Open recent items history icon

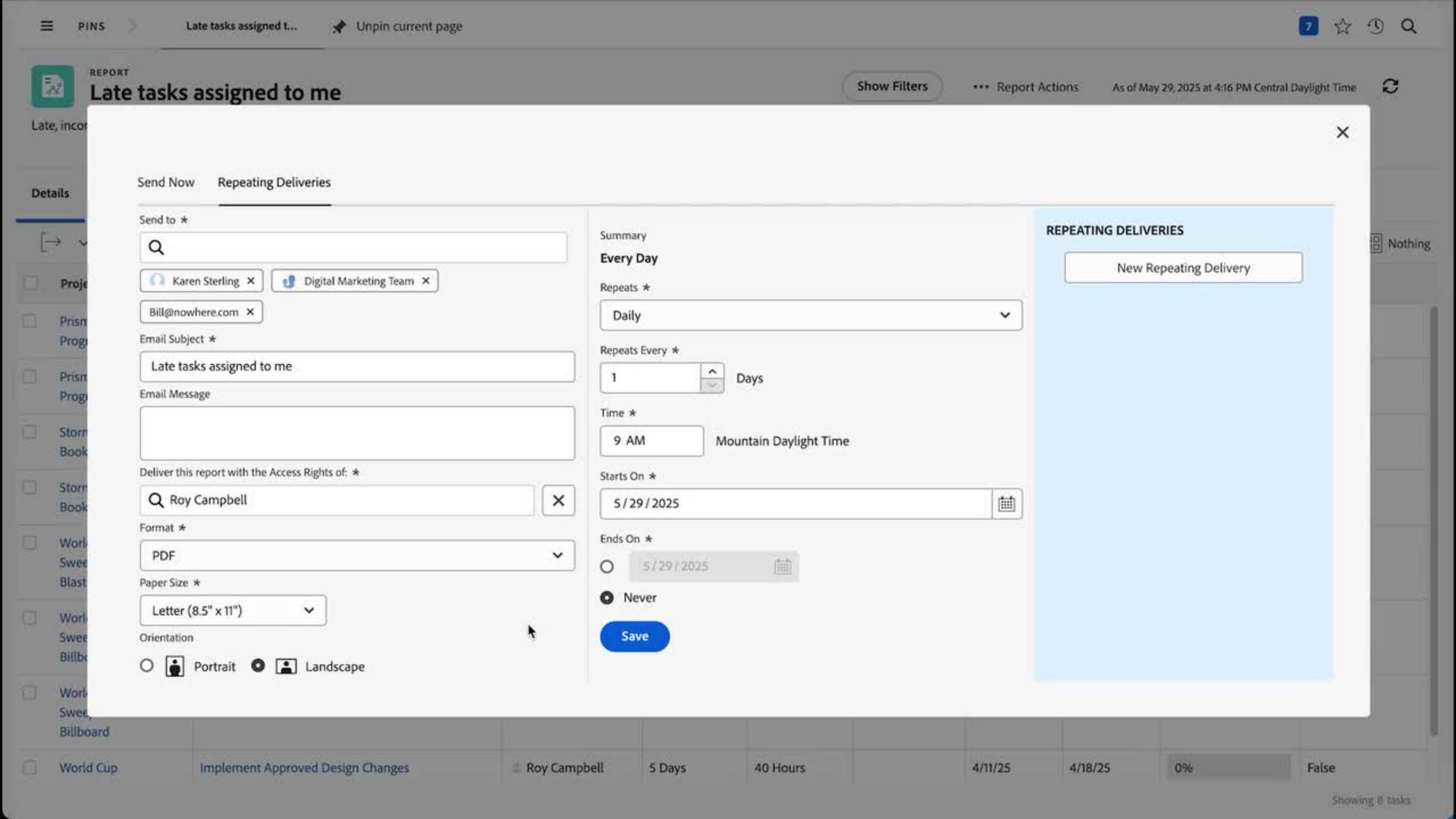[x=1375, y=26]
